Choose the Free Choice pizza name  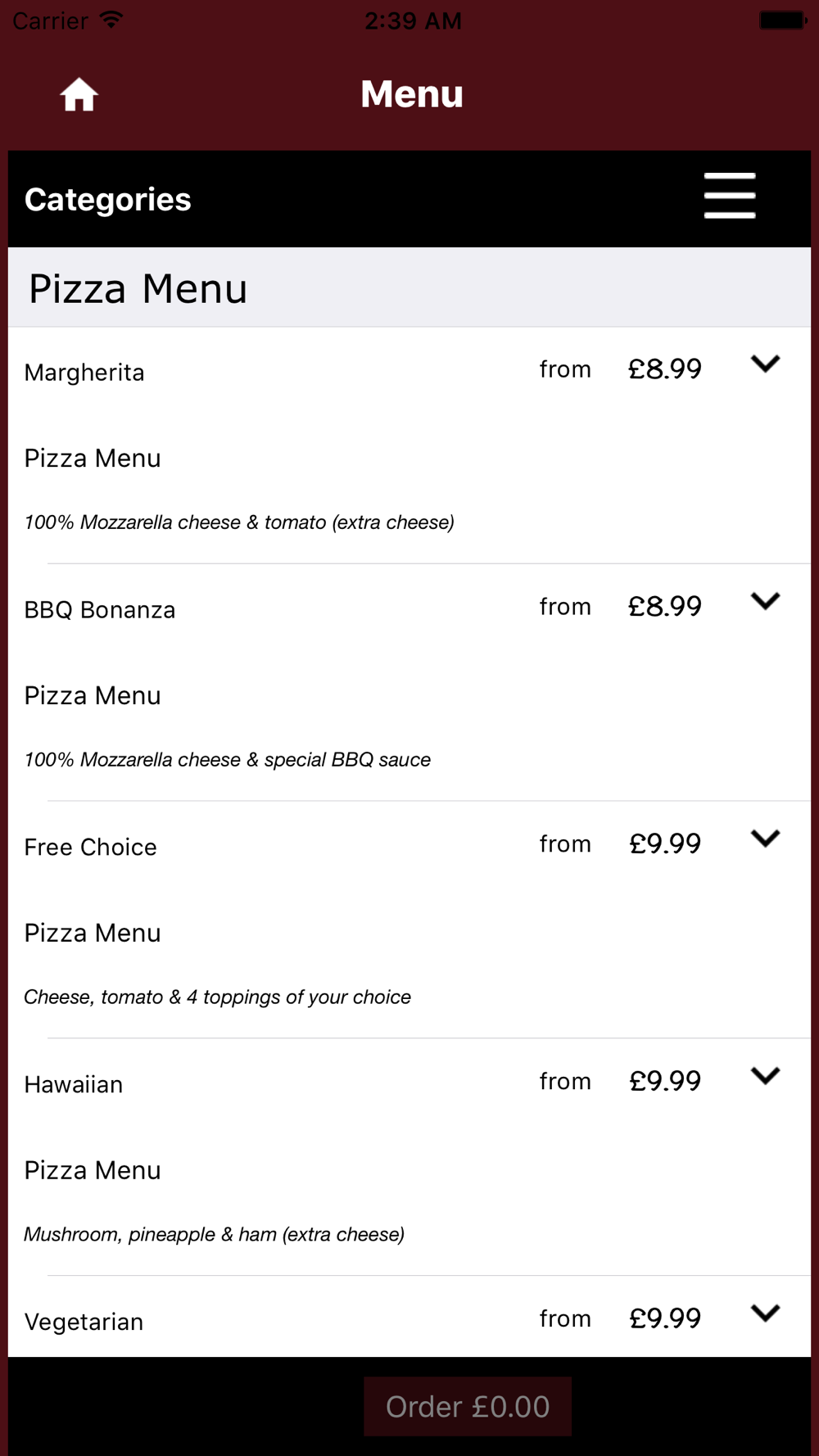coord(90,847)
